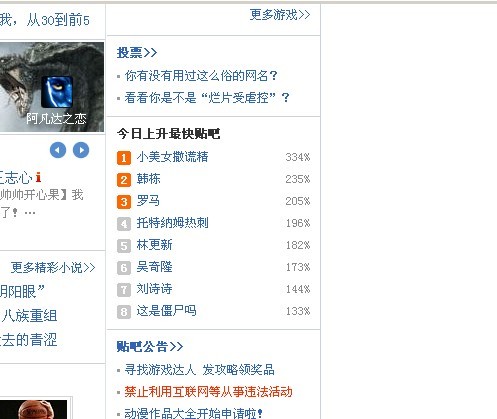The width and height of the screenshot is (497, 419).
Task: Open red notice 禁止利用互联网等从事违法活动
Action: [x=208, y=392]
